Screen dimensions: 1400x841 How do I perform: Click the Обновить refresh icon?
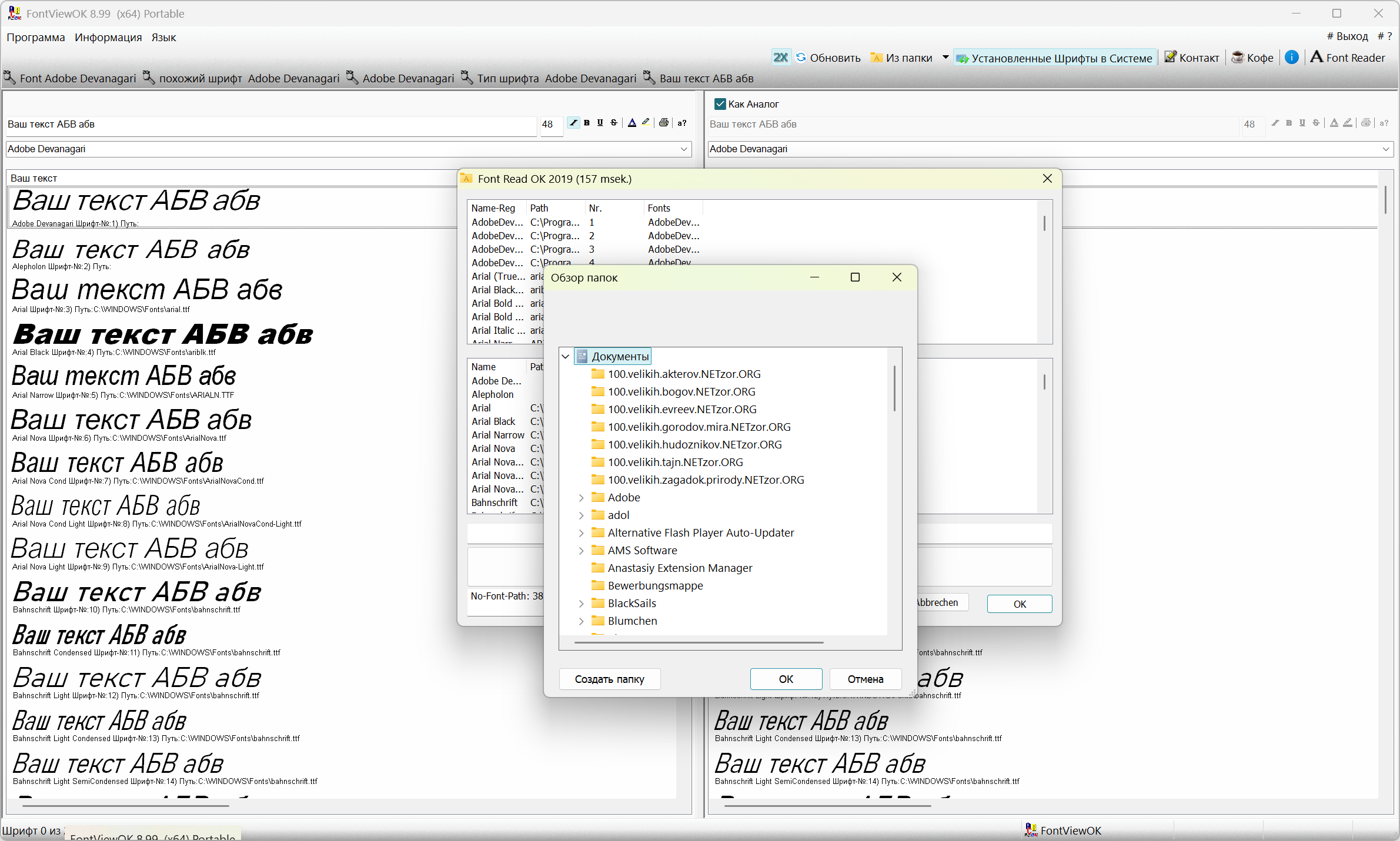[x=801, y=58]
